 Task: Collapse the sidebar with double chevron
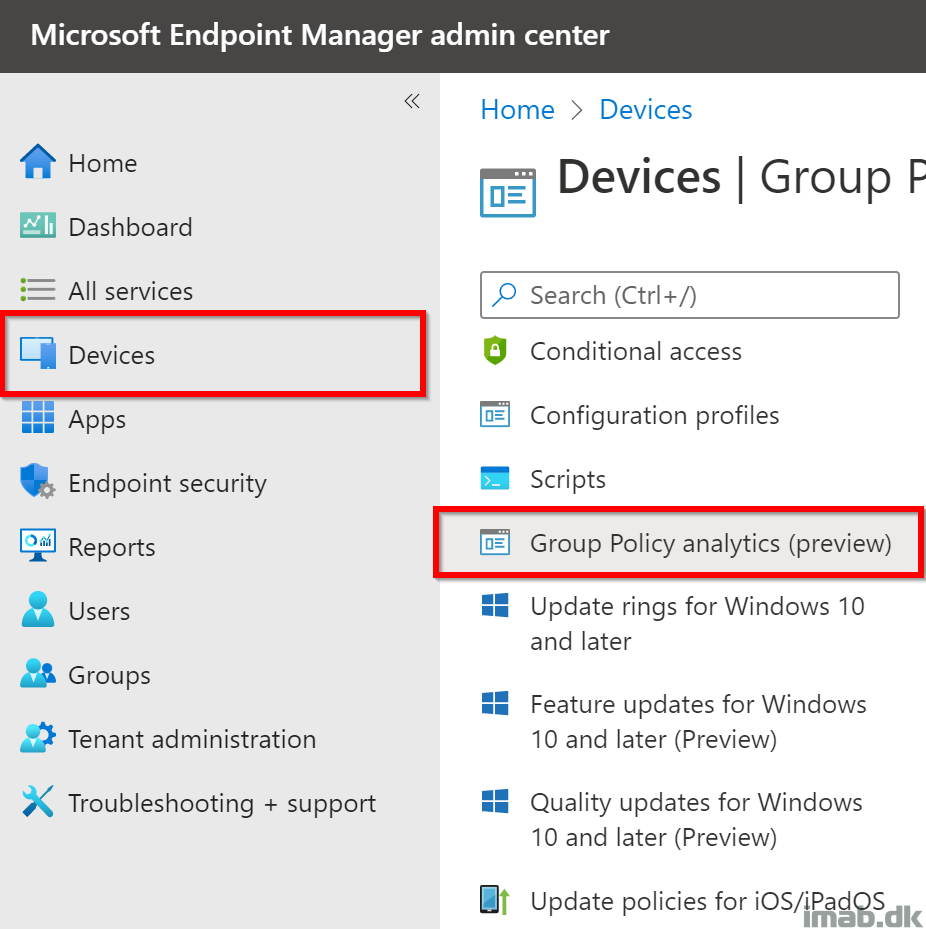click(x=412, y=101)
